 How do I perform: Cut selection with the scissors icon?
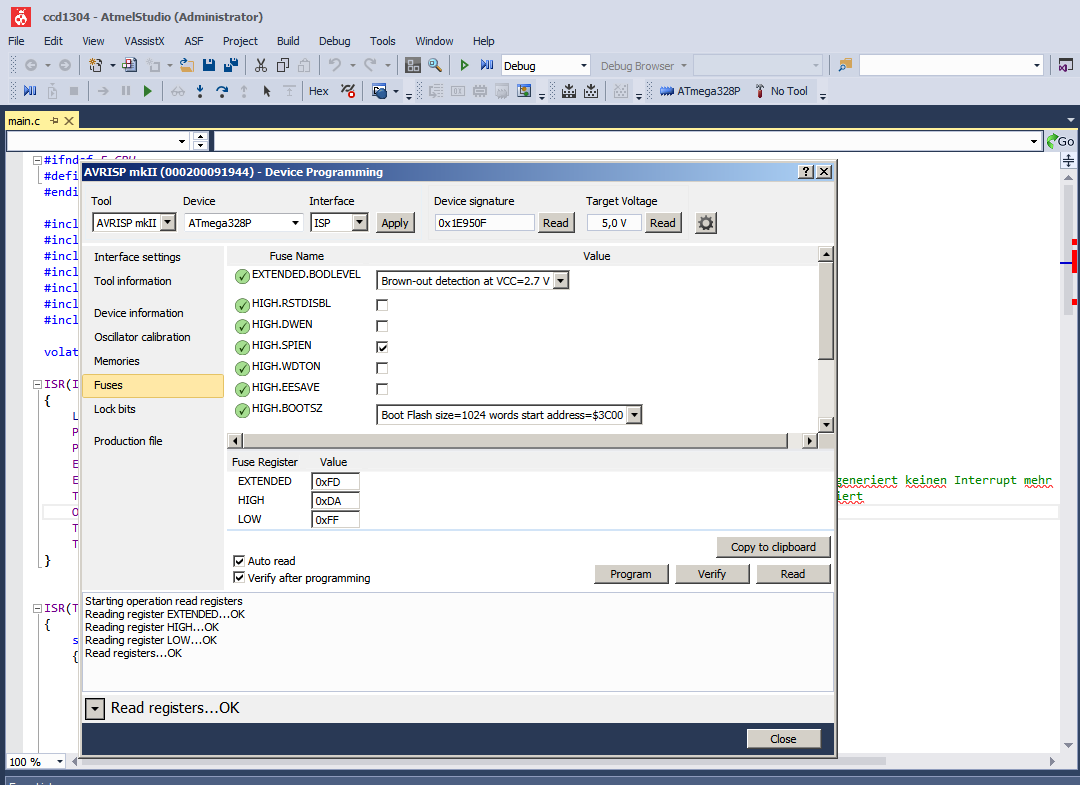click(260, 65)
